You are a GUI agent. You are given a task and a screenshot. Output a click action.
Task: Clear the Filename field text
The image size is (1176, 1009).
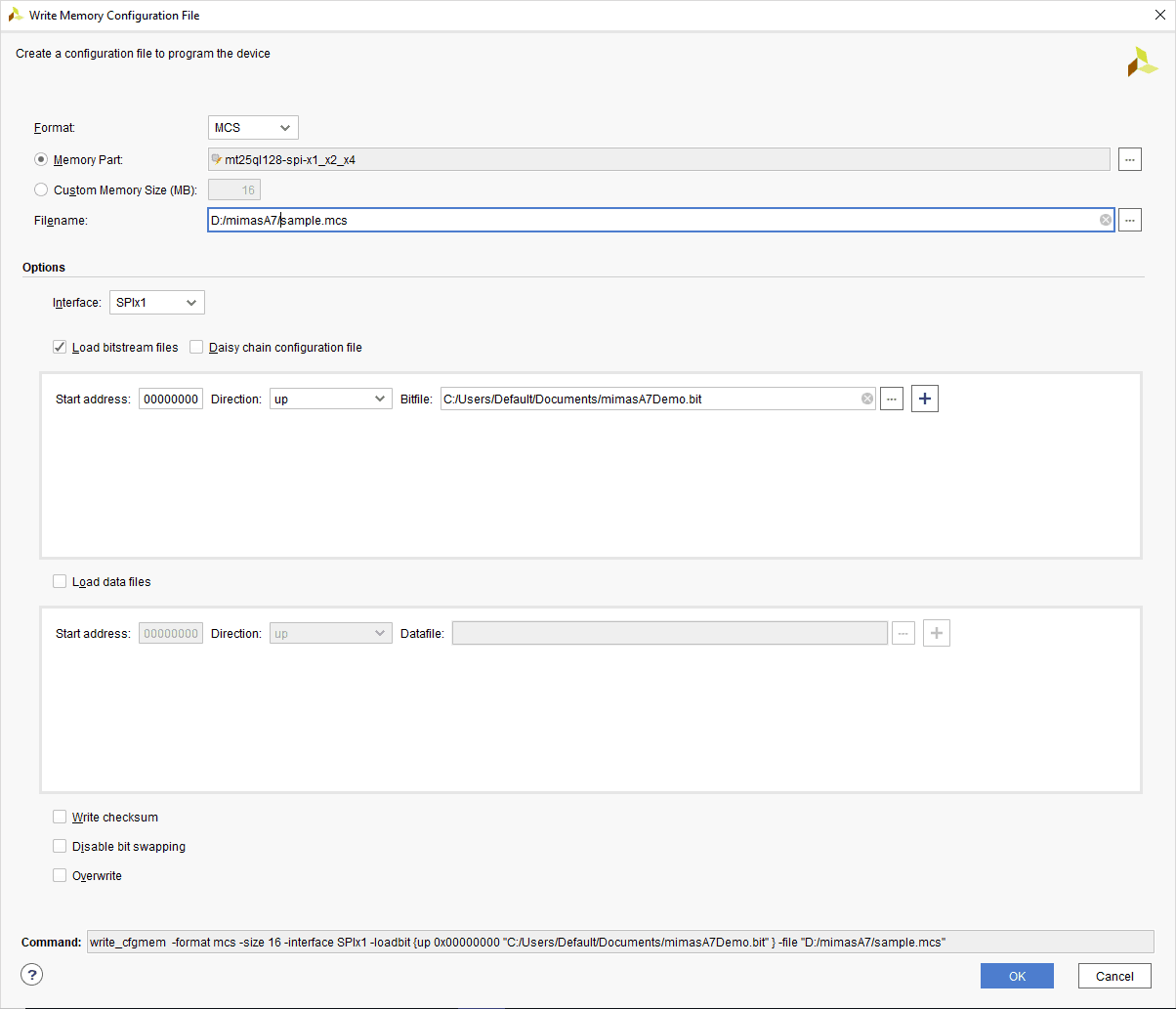(1105, 221)
